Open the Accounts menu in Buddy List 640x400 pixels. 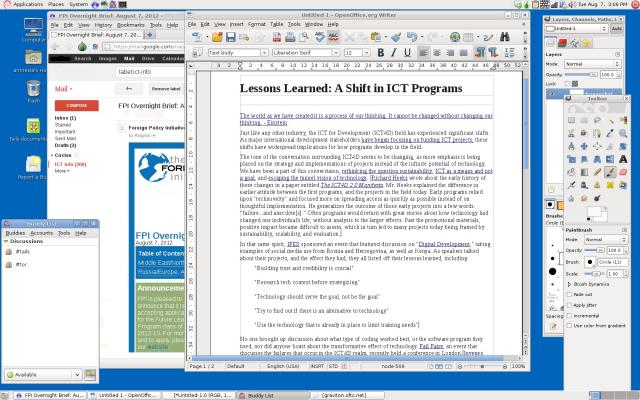(x=40, y=232)
